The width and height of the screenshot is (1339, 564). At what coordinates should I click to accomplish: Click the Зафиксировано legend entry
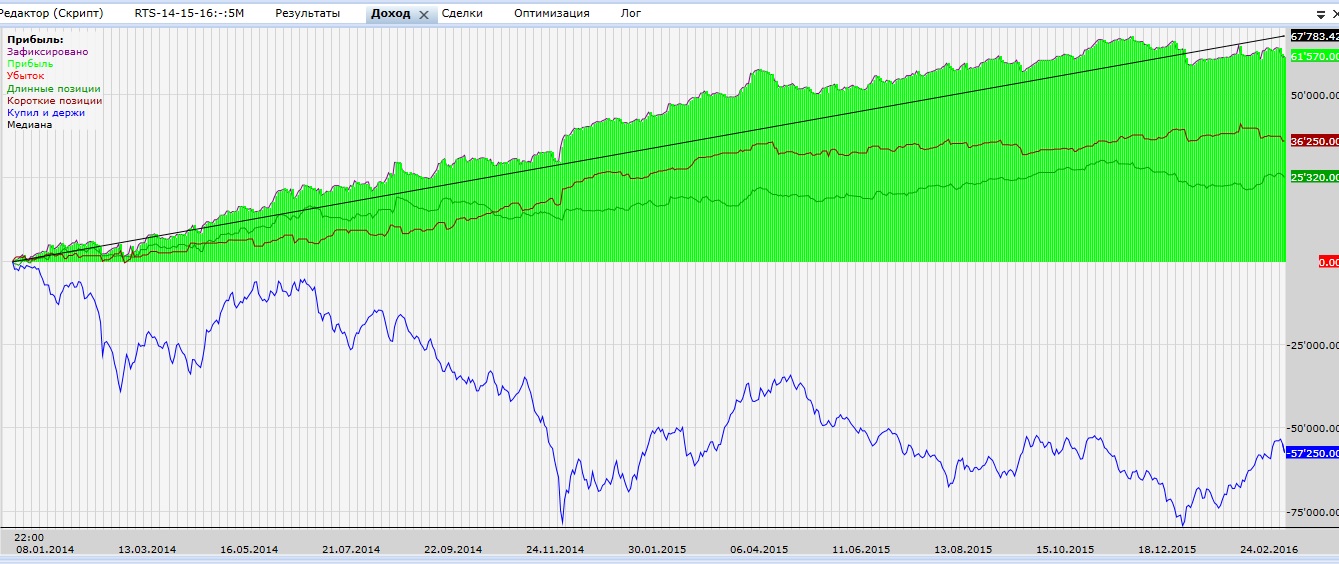pos(47,51)
